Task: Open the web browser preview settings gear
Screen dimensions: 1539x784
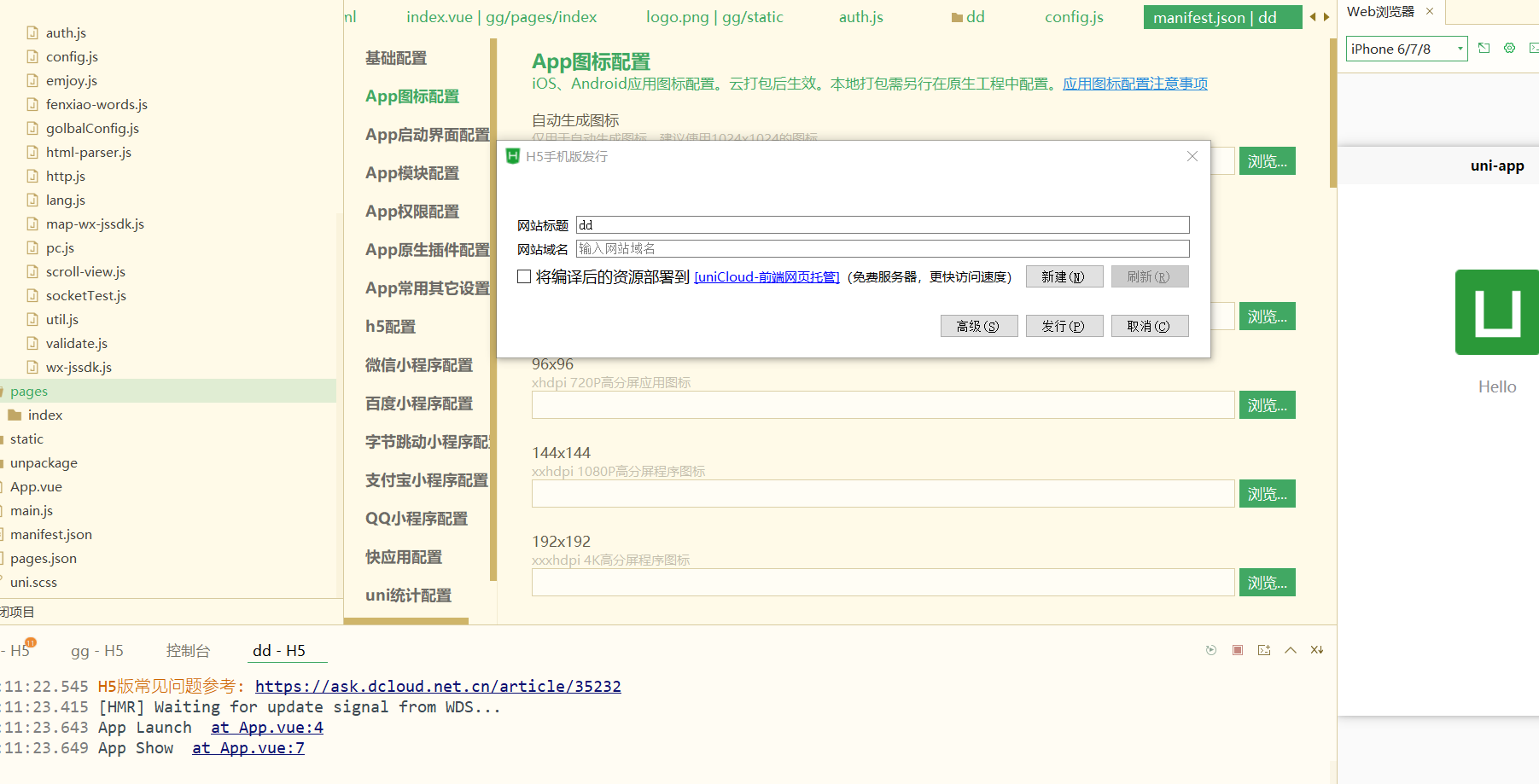Action: point(1509,49)
